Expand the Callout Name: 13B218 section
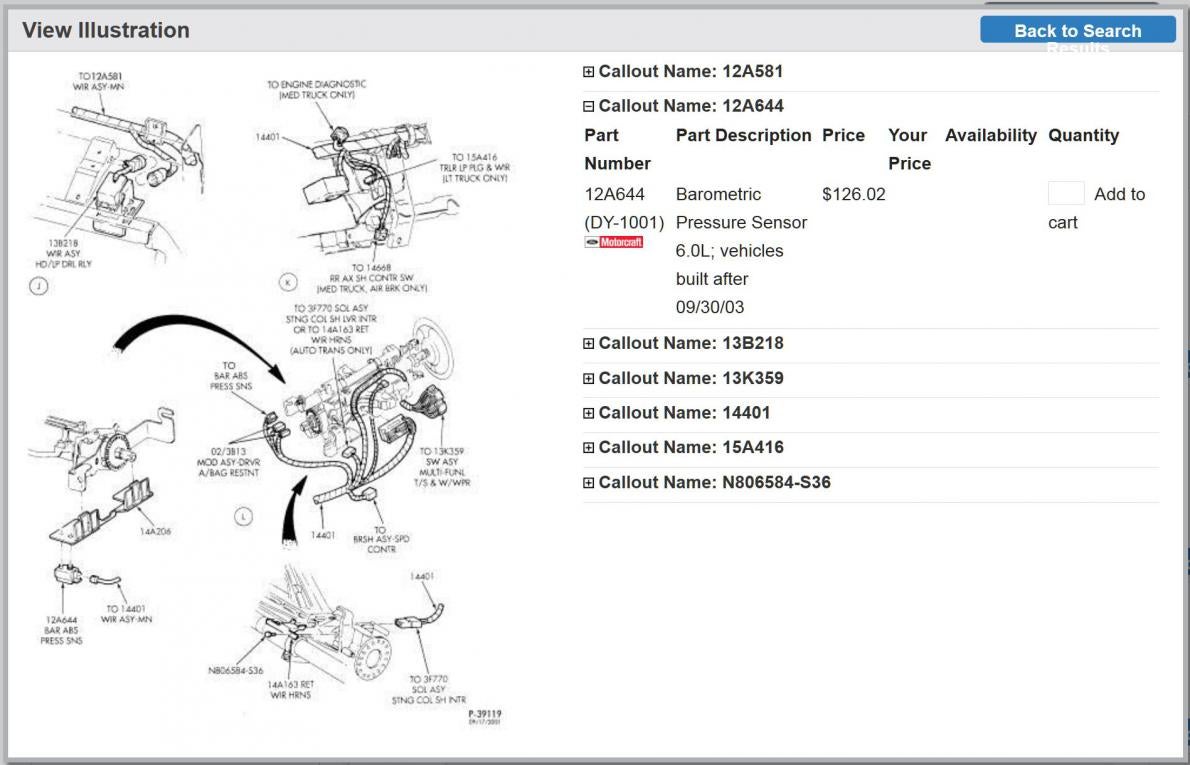 (x=588, y=344)
